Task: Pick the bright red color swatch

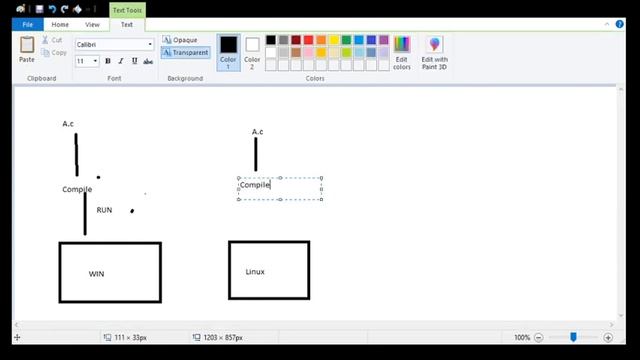Action: [x=309, y=40]
